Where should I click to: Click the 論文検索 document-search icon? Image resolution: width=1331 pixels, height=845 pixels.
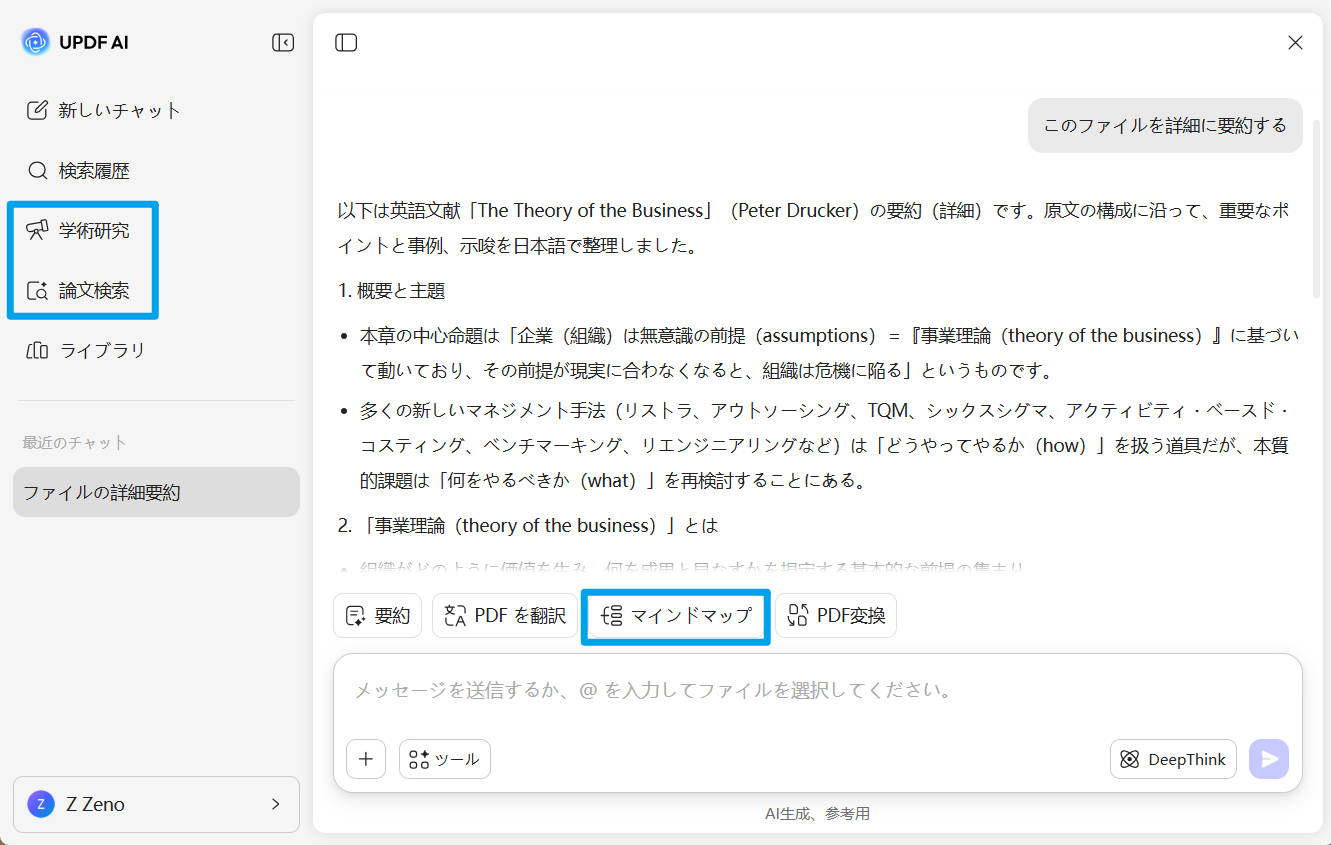point(37,291)
